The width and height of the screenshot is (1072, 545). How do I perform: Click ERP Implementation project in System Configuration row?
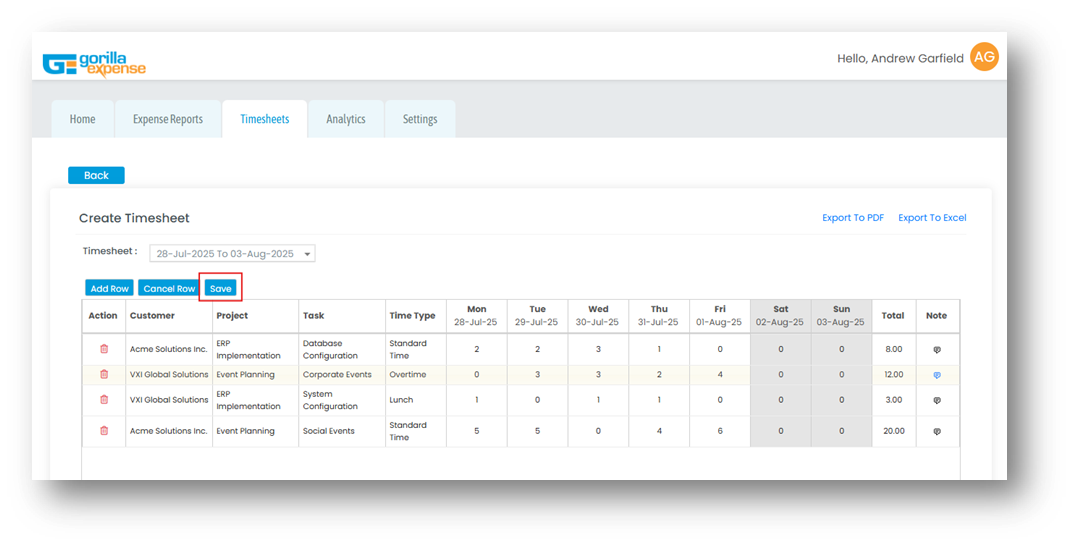pos(255,400)
